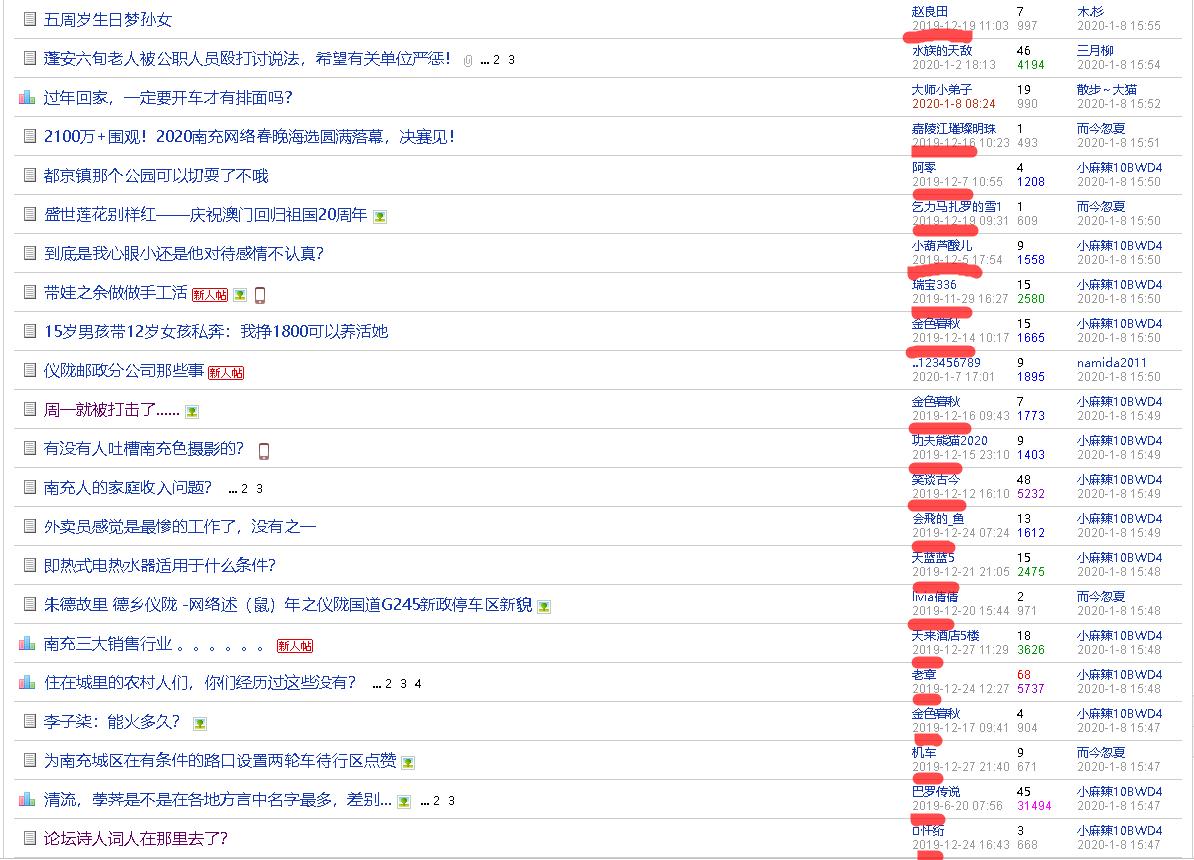View author profile "大师小弟子"
The width and height of the screenshot is (1194, 860).
(x=941, y=90)
